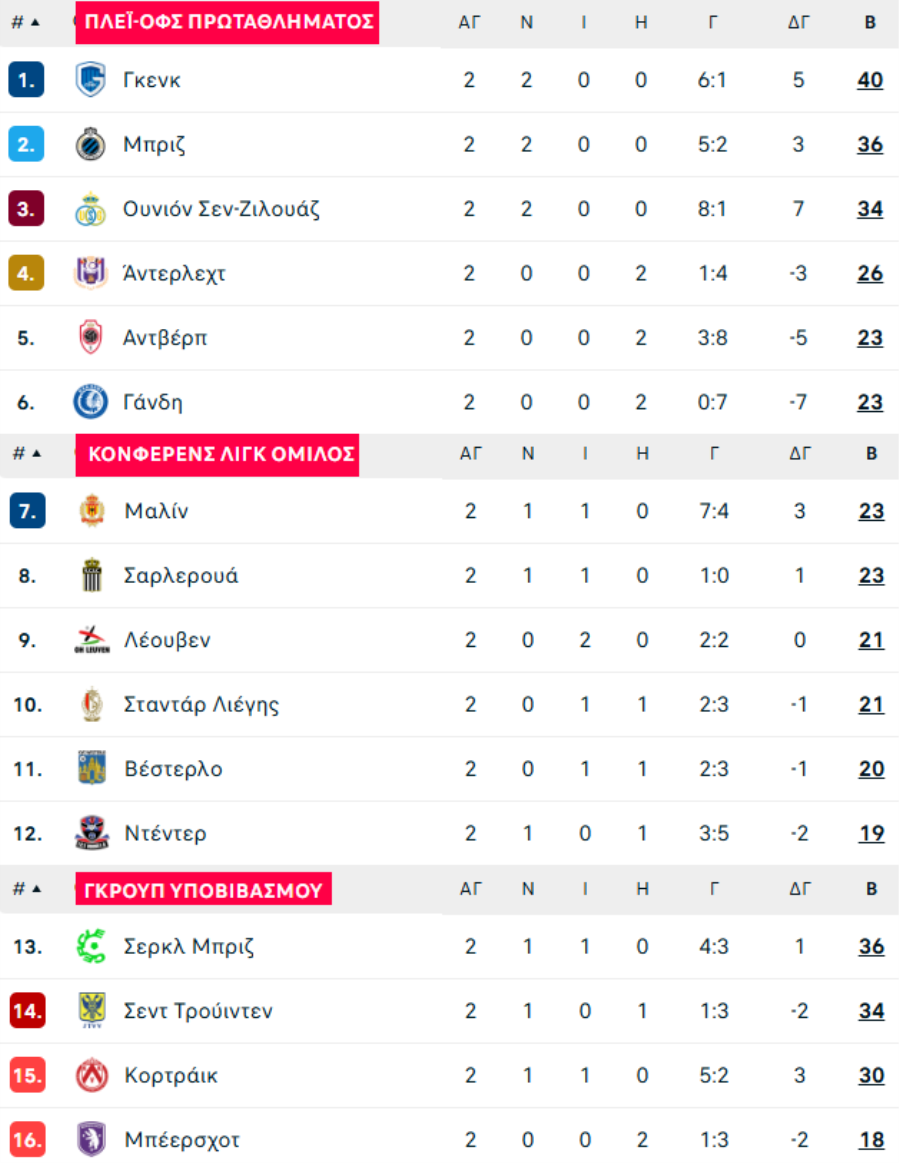The image size is (899, 1163).
Task: Sort by rank arrow in ΠΛΕΪ-ΟΦΣ ΠΡΩΤΑΘΛΗΜΑΤΟΣ header
Action: [x=35, y=22]
